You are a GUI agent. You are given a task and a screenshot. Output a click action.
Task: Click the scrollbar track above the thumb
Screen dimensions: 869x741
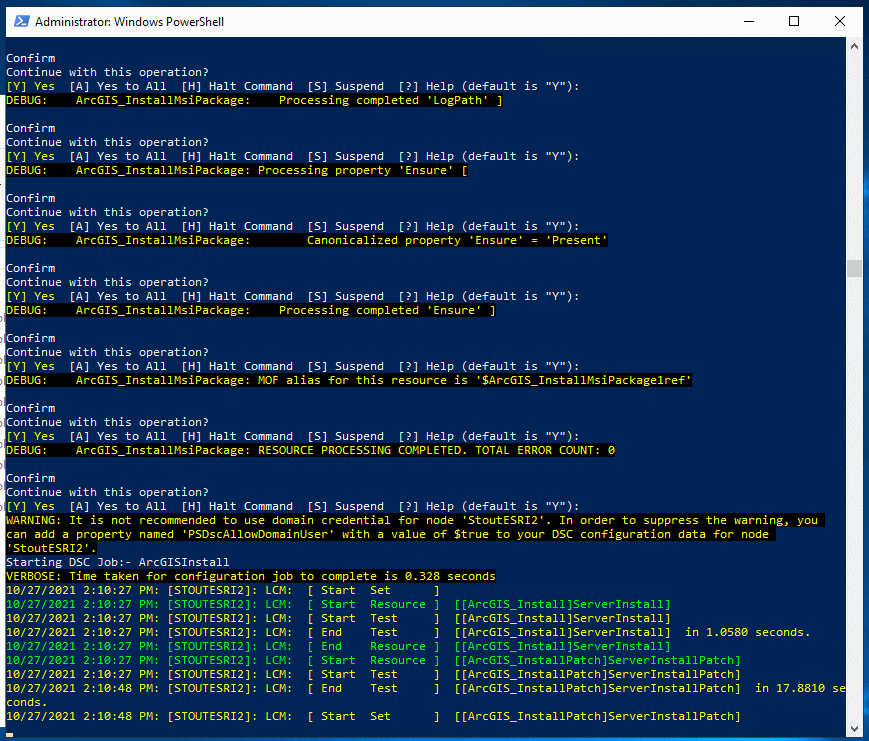[853, 150]
